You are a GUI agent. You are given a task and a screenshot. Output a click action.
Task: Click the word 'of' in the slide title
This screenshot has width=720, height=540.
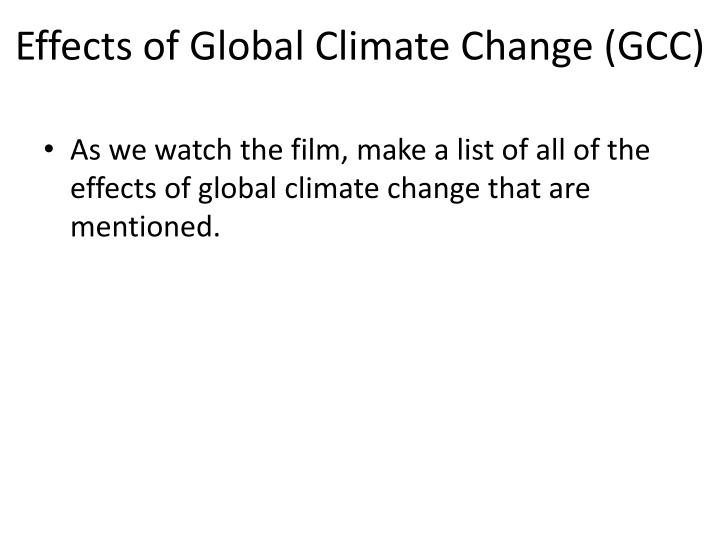[161, 46]
